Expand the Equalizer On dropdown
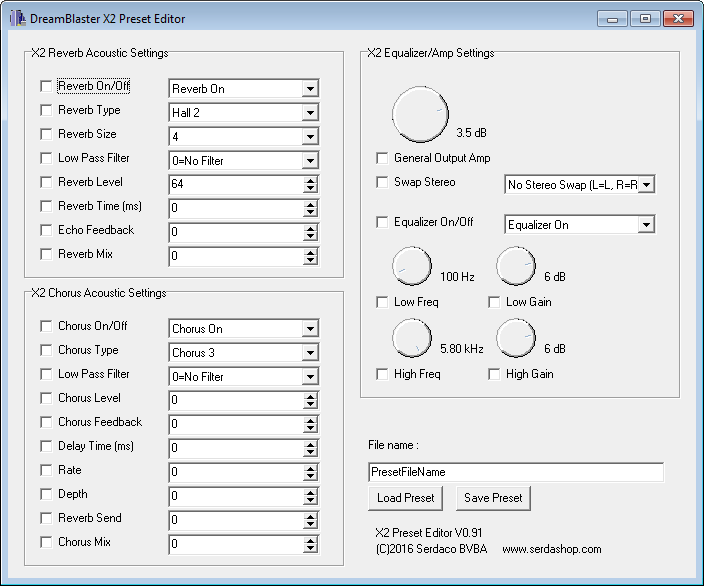The image size is (704, 586). [646, 225]
